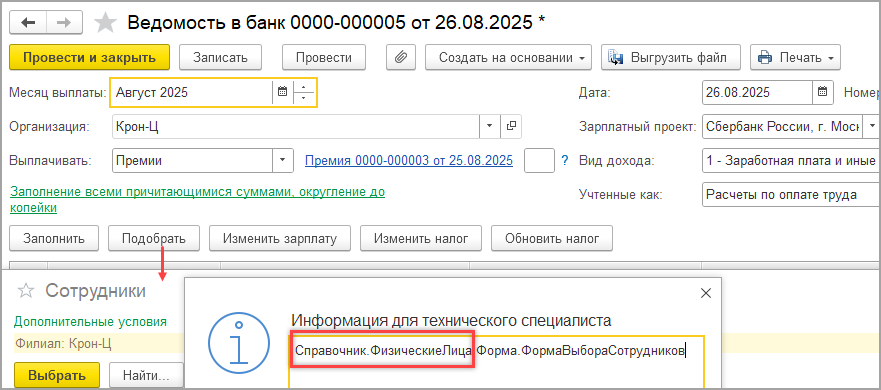Decrease Месяц выплаты with the down spinner

click(304, 98)
